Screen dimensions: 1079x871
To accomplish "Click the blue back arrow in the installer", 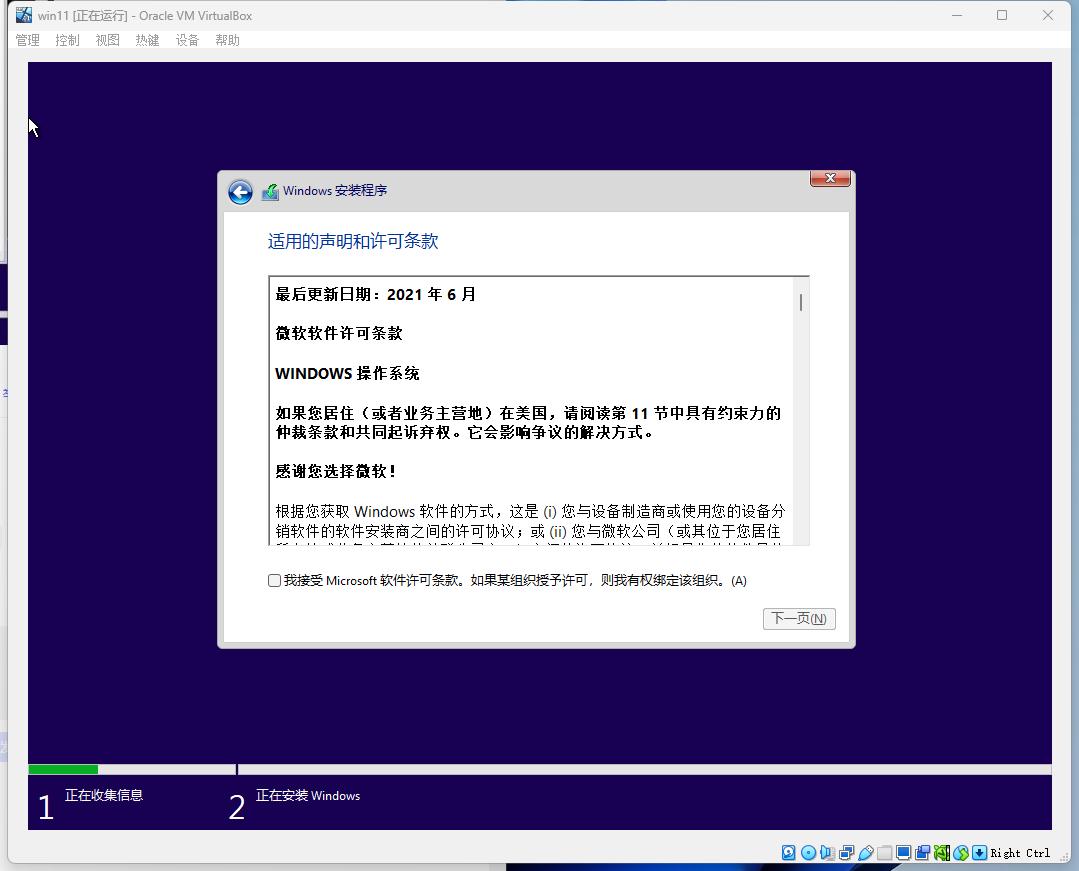I will [x=240, y=191].
